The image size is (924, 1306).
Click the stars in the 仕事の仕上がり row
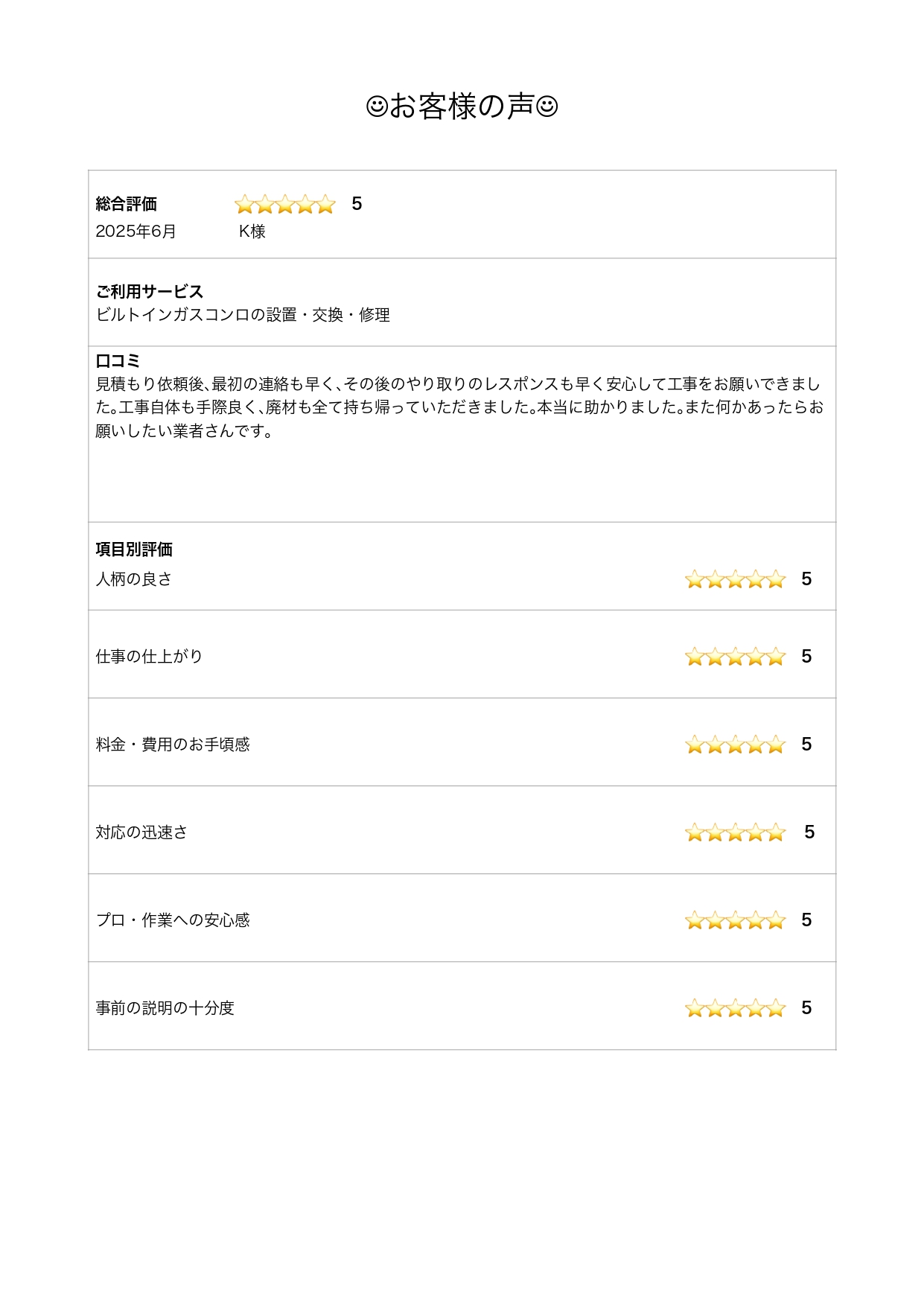(735, 657)
